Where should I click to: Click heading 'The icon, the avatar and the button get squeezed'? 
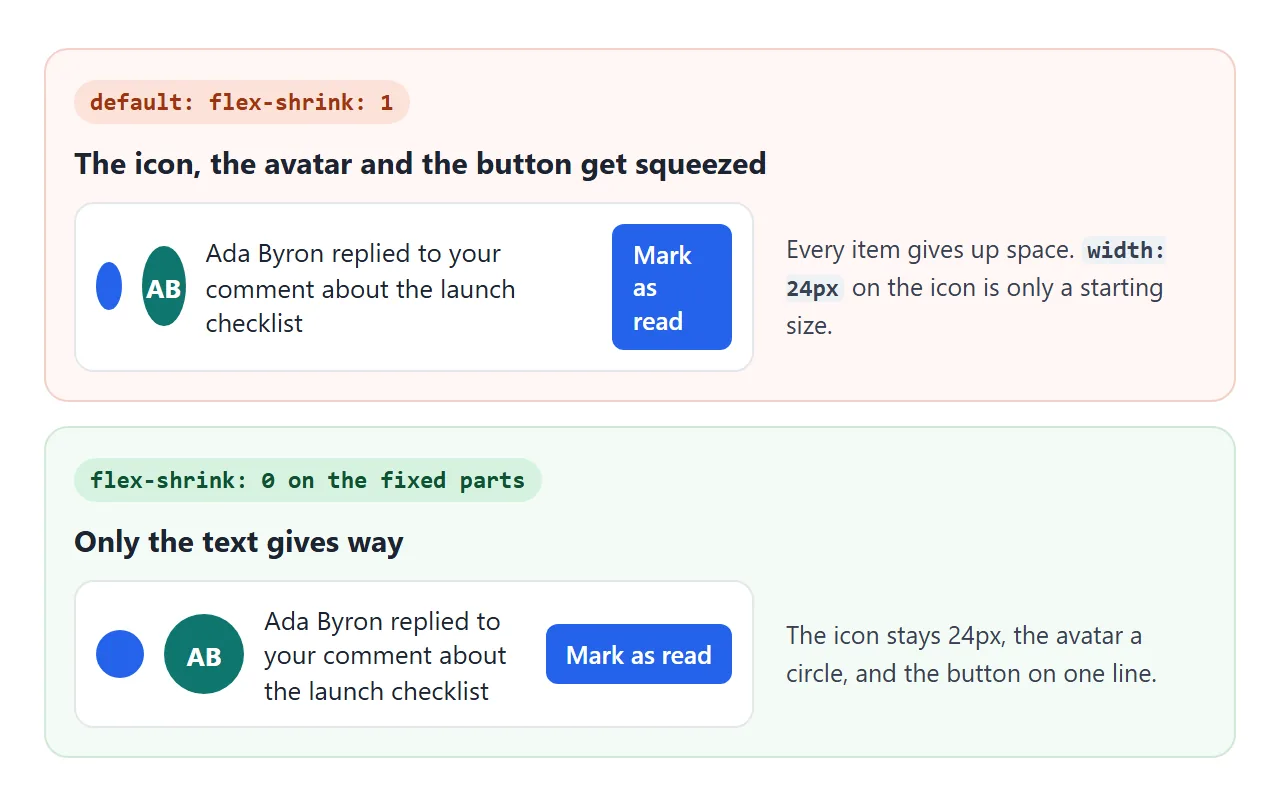pos(420,163)
